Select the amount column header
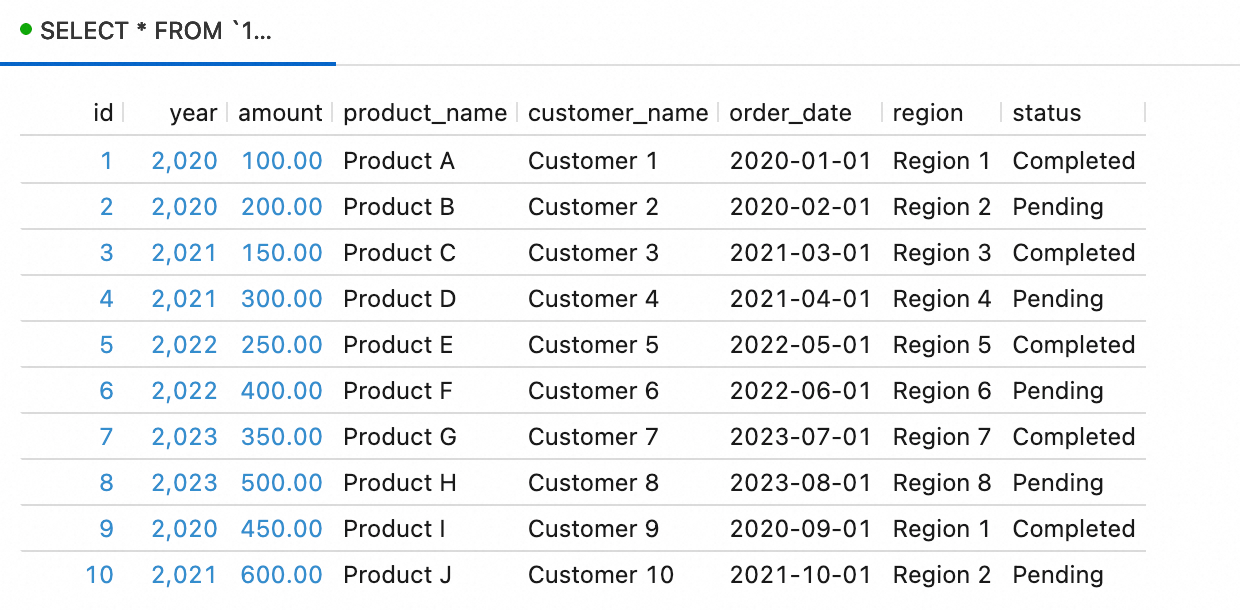Screen dimensions: 1240x610 [x=280, y=113]
